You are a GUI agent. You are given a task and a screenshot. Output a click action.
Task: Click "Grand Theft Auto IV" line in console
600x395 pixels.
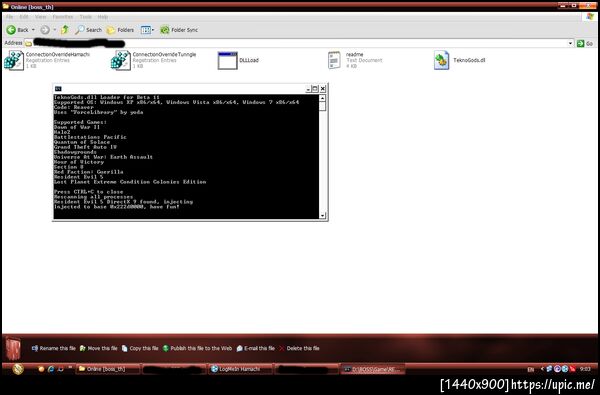coord(85,147)
